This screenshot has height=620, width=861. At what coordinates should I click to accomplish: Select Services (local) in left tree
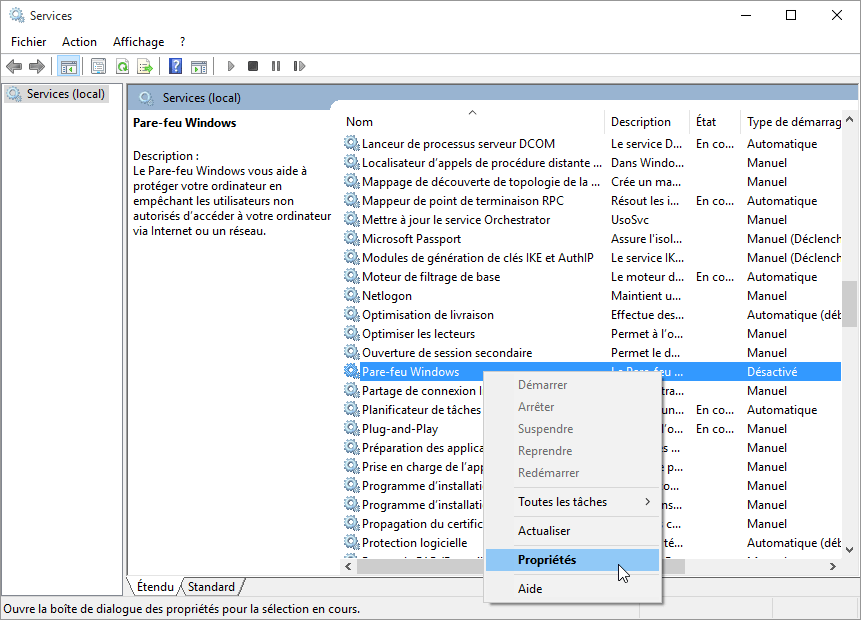[x=57, y=94]
